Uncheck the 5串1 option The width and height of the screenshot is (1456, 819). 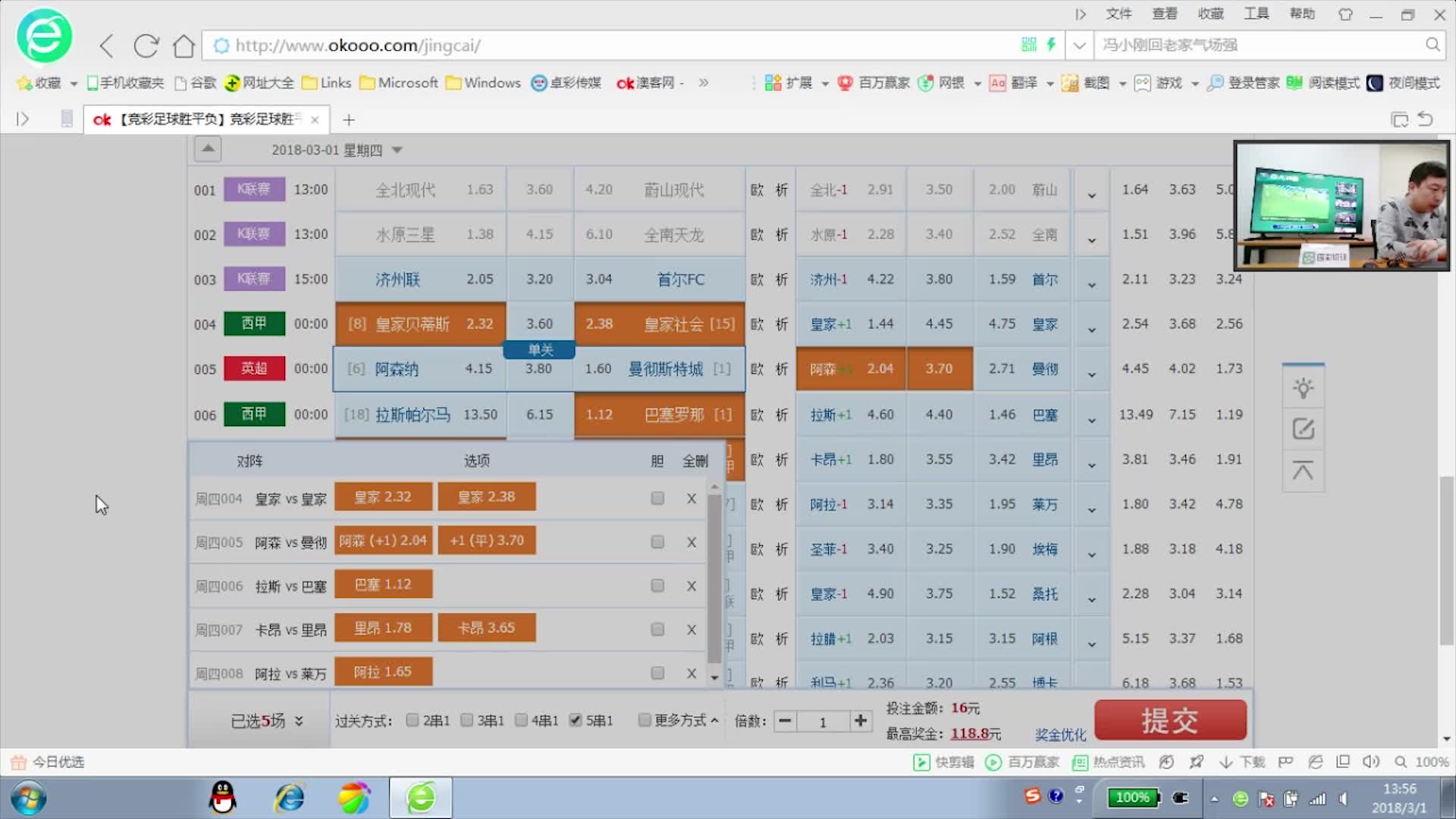point(576,720)
